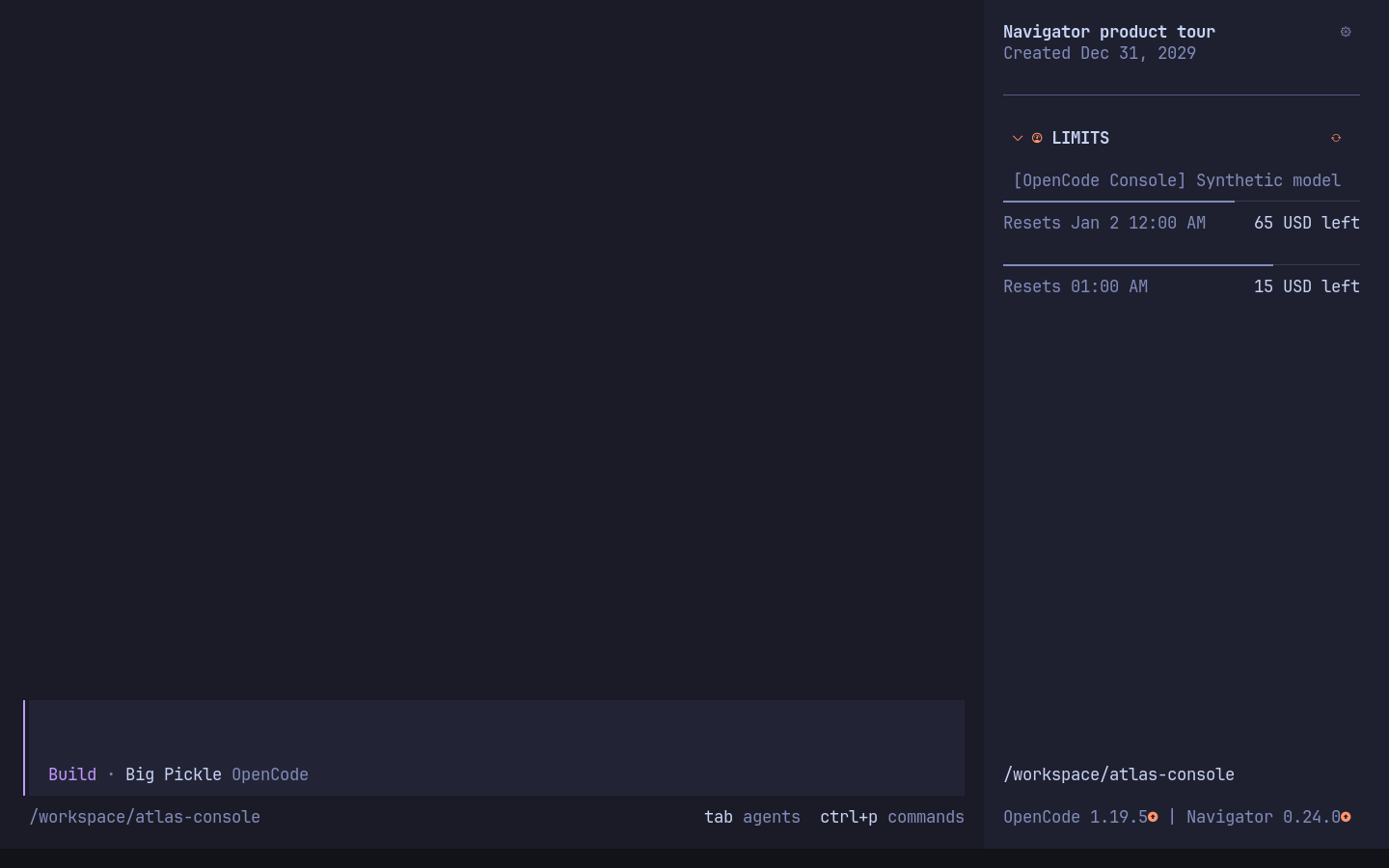Click the Created Dec 31, 2029 text

1100,53
